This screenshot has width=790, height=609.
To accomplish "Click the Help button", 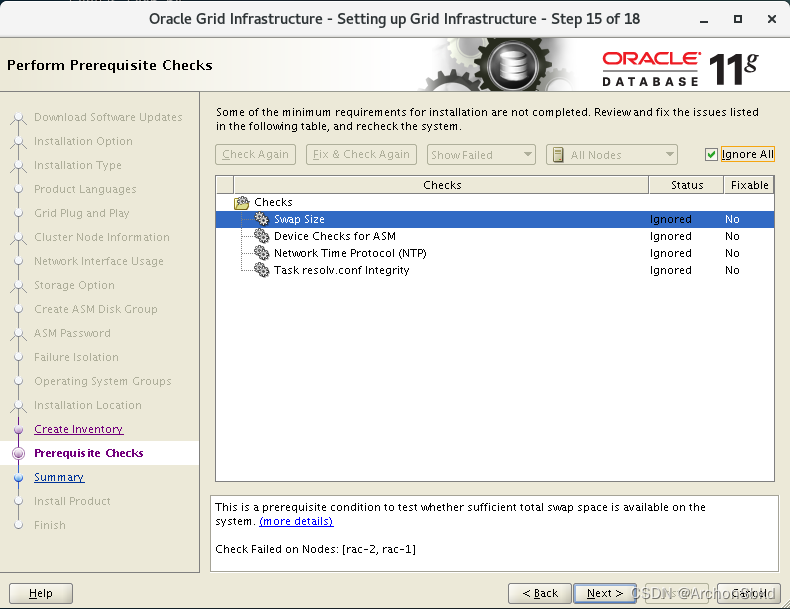I will tap(41, 593).
